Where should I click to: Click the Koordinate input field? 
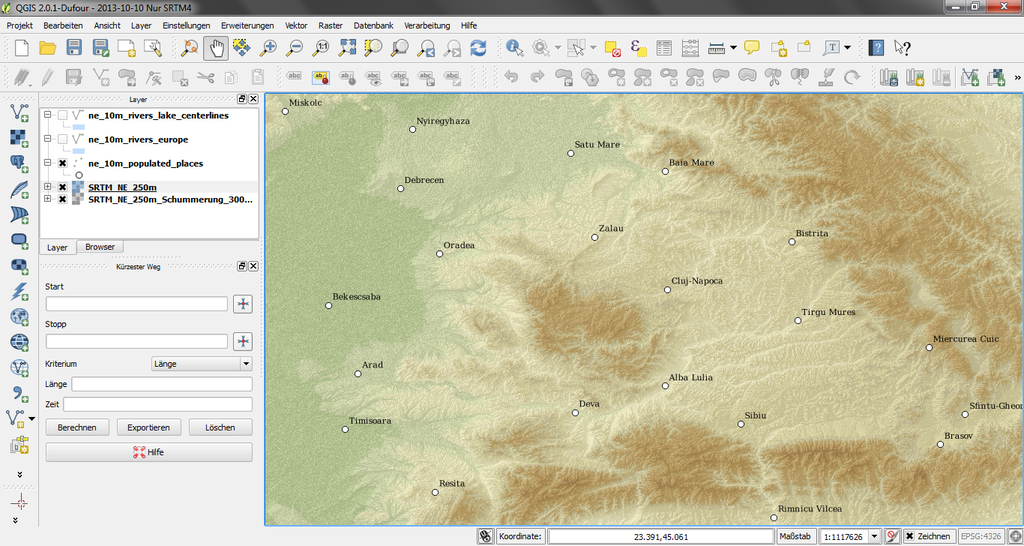(x=660, y=536)
